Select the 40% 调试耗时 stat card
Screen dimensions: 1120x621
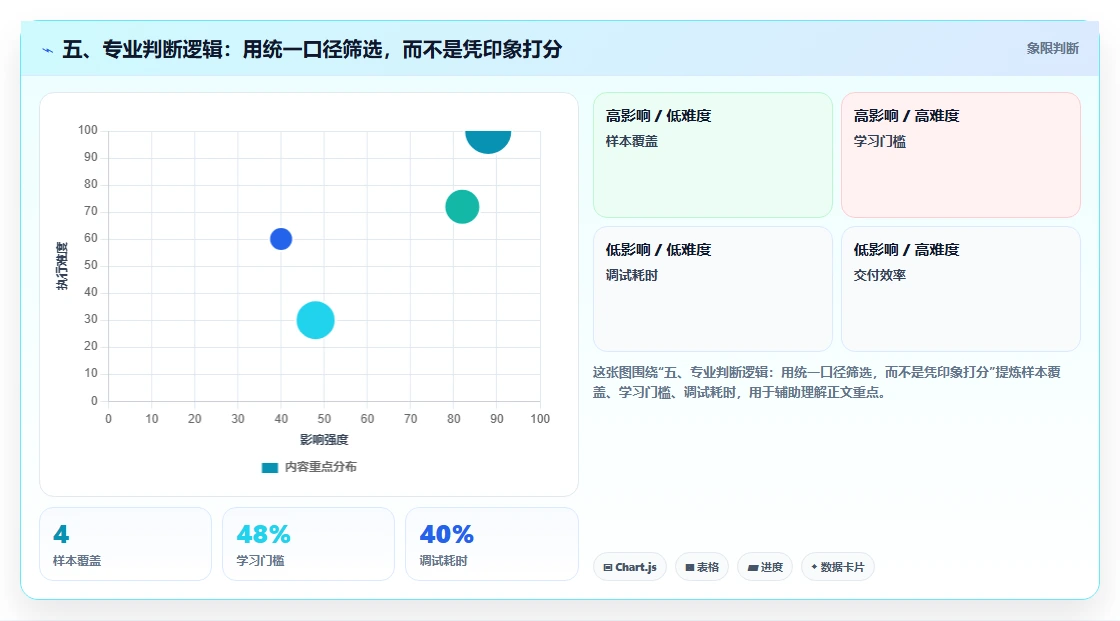click(491, 544)
